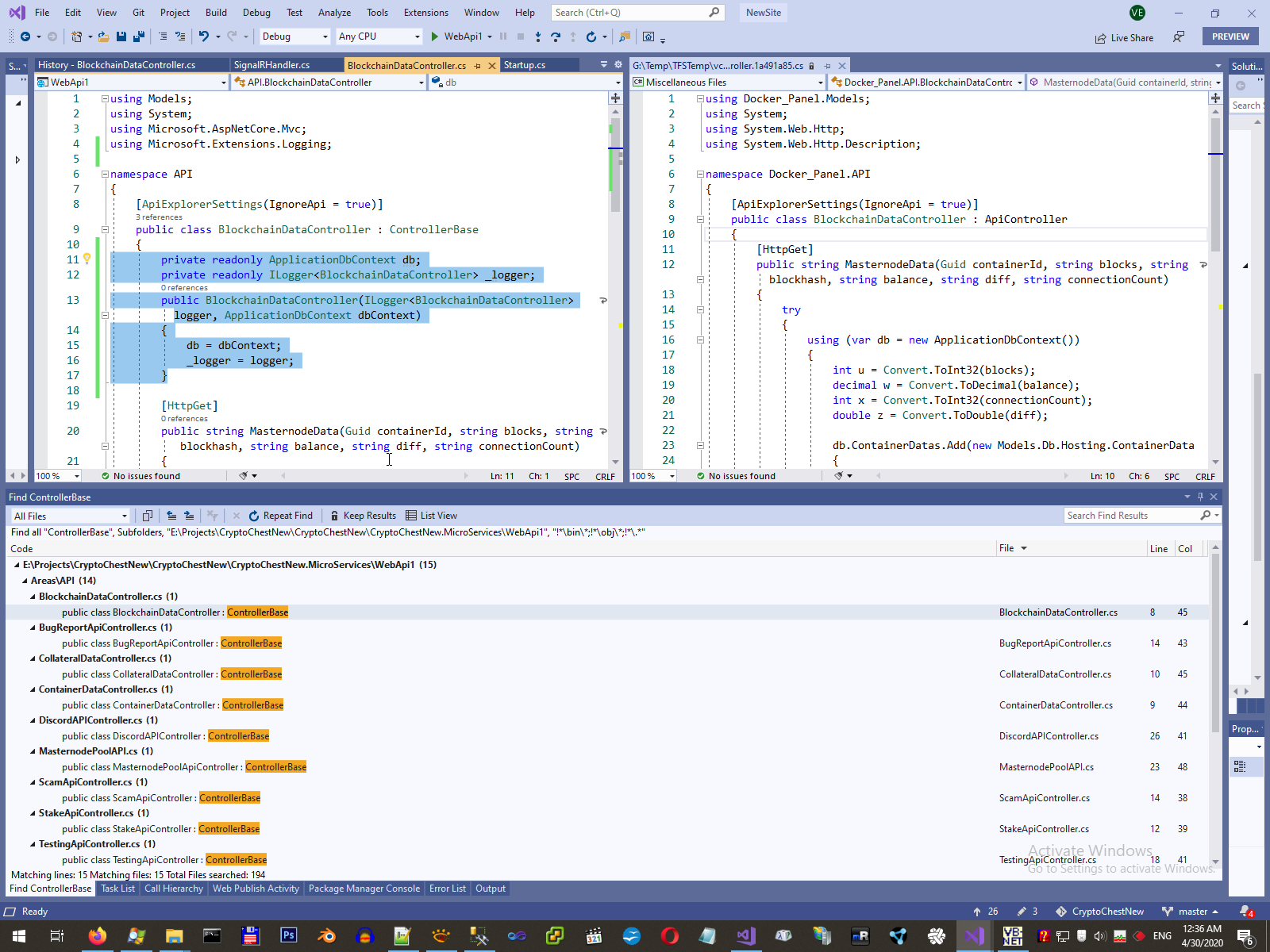The width and height of the screenshot is (1270, 952).
Task: Toggle Keep Results in Find panel
Action: pos(363,516)
